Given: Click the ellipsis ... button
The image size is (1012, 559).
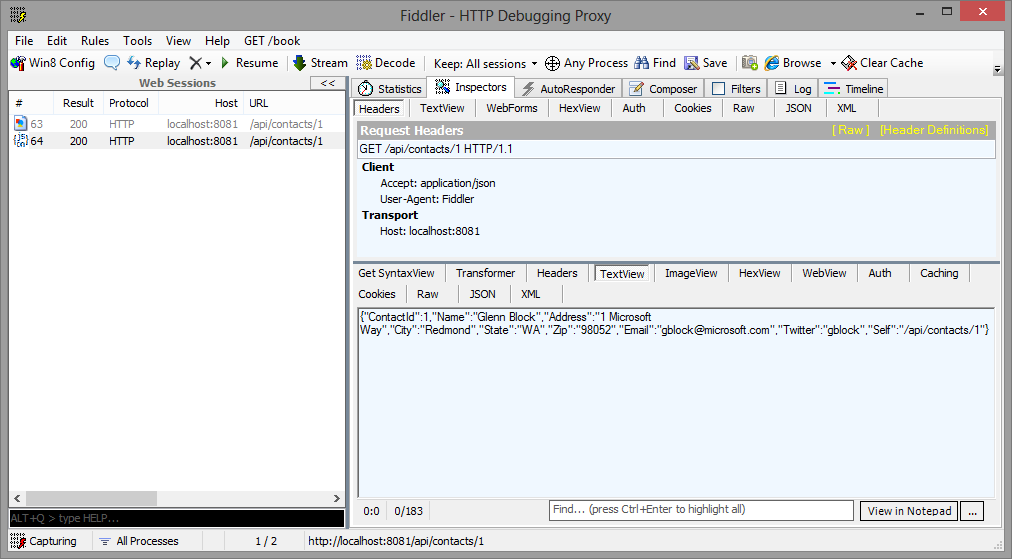Looking at the screenshot, I should coord(973,511).
